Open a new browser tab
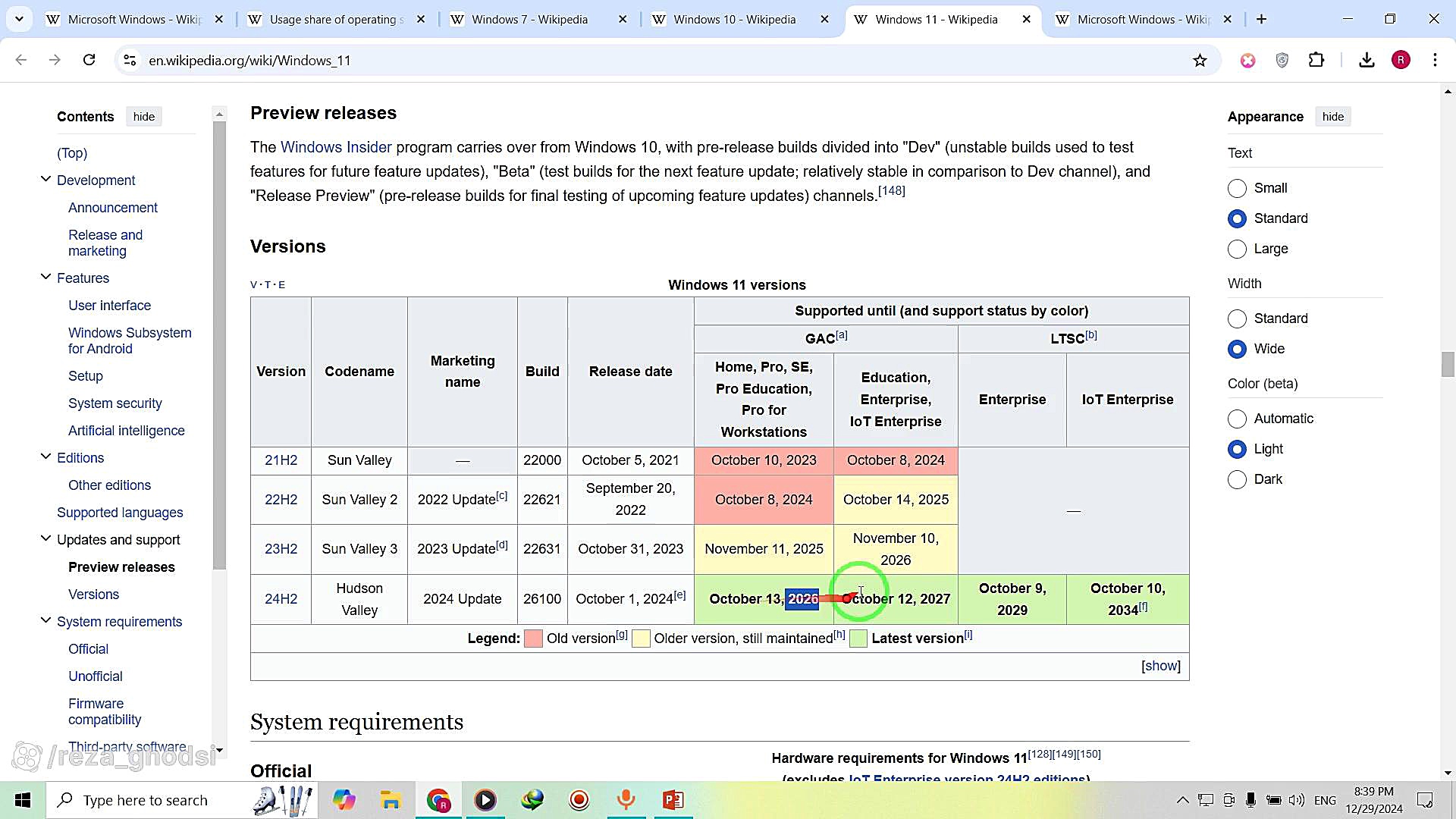 pos(1262,19)
